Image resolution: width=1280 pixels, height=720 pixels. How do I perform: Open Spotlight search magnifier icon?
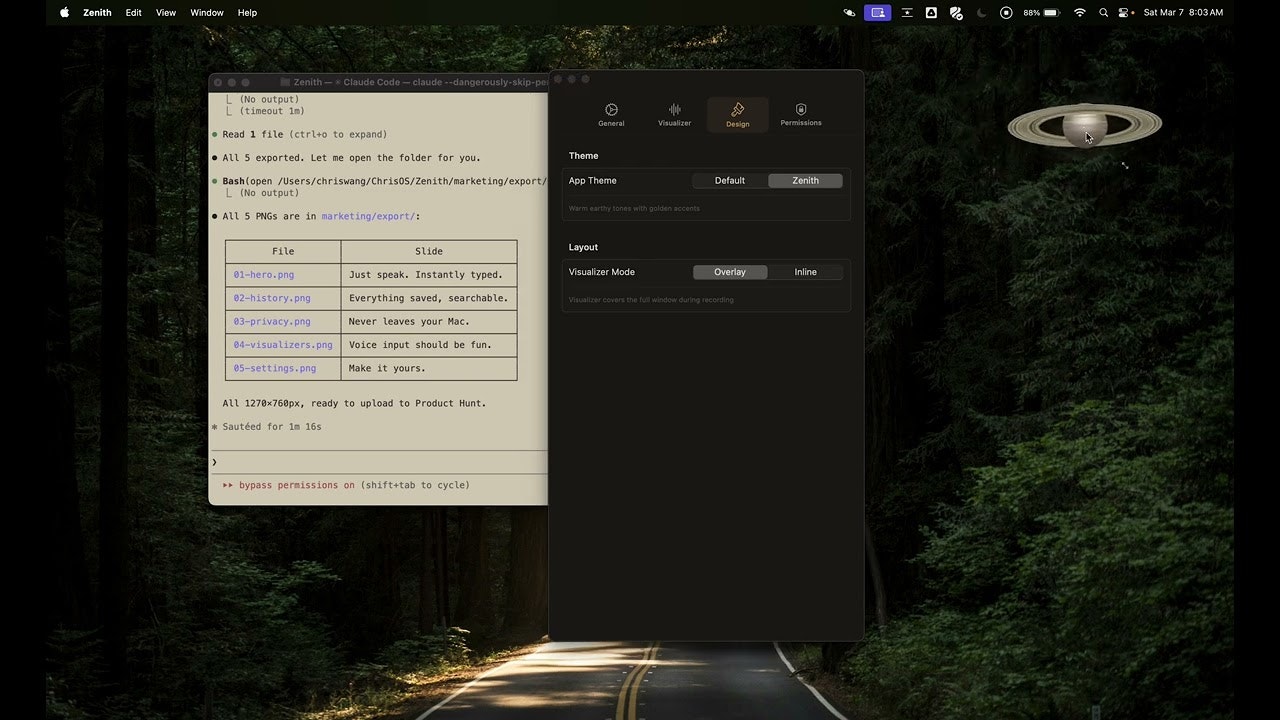(x=1103, y=13)
